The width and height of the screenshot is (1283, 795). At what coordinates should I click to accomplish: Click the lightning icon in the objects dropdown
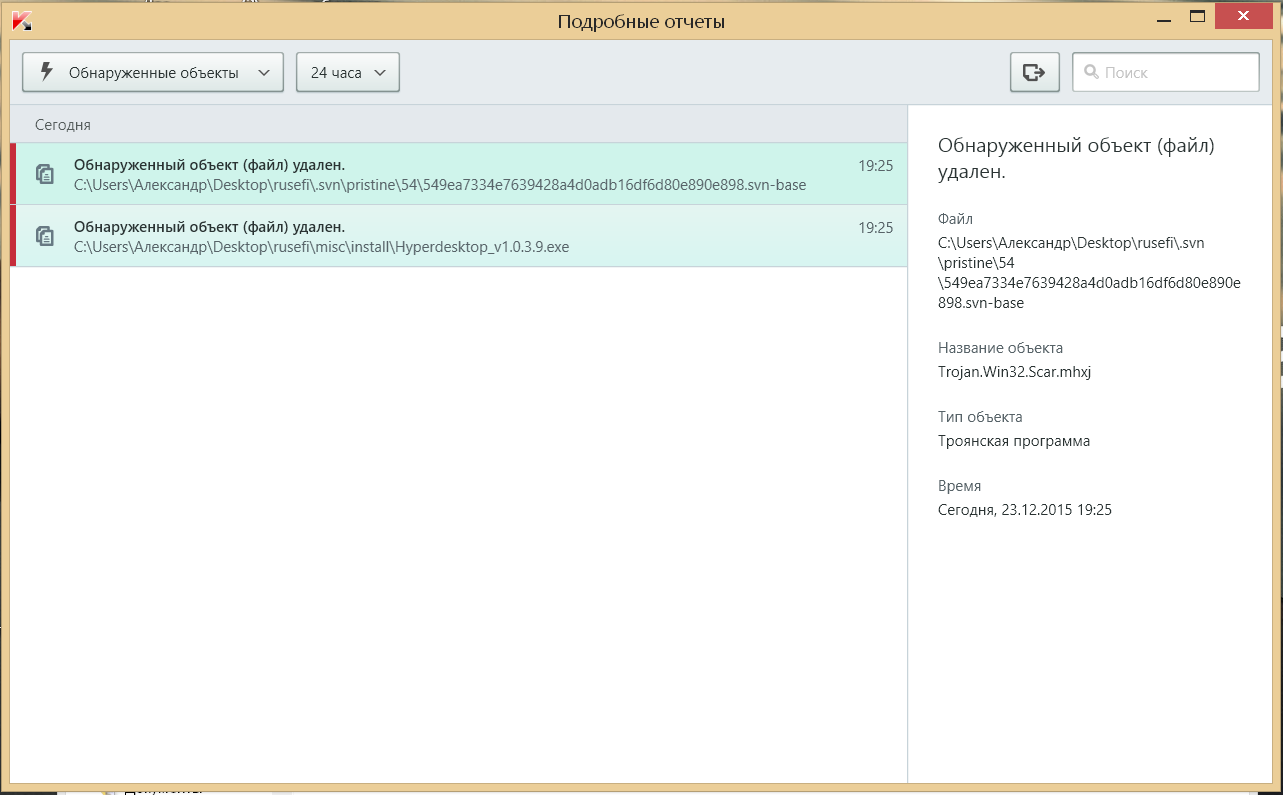45,72
